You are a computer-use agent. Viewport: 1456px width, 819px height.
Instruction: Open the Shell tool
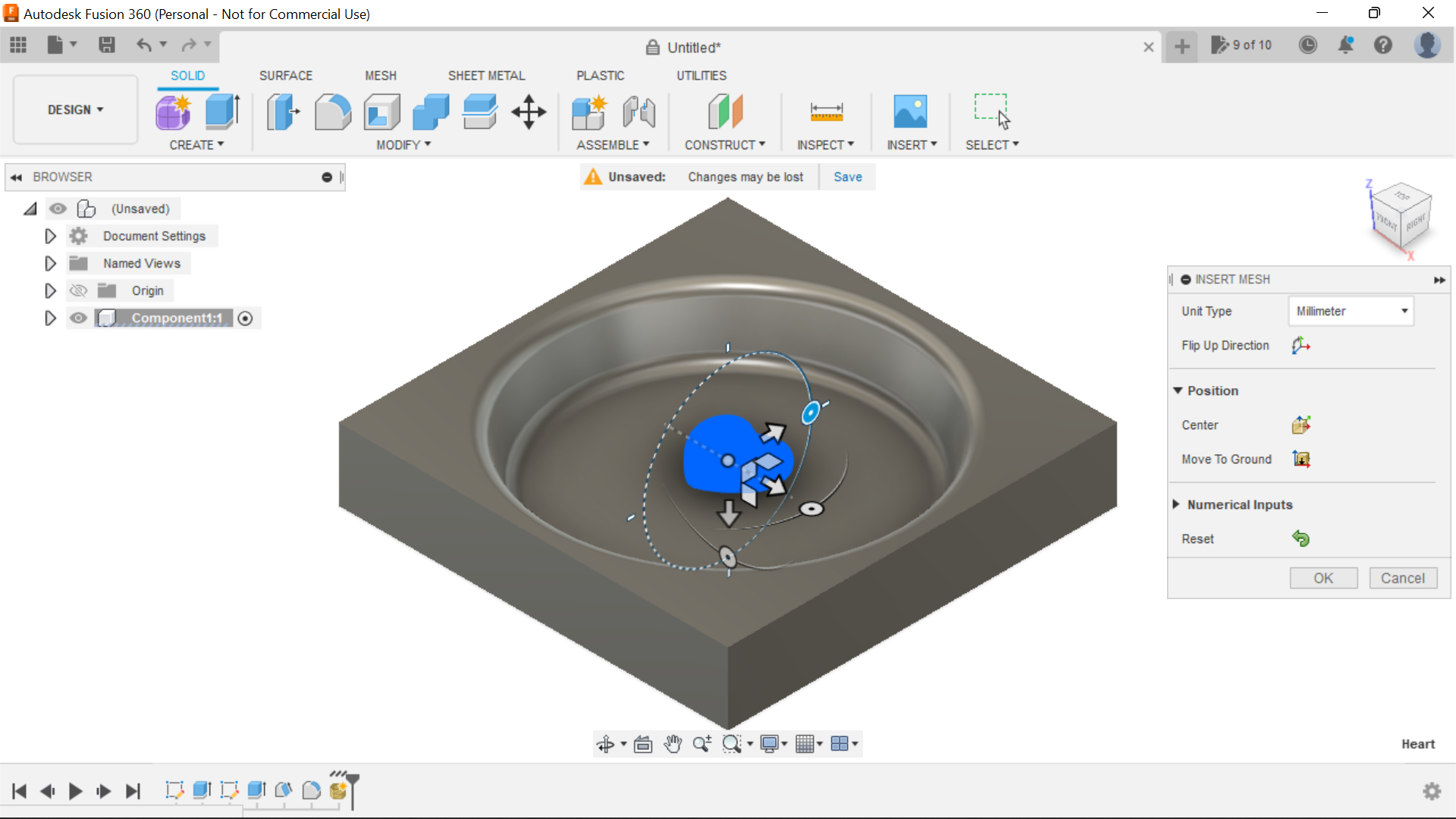click(381, 111)
